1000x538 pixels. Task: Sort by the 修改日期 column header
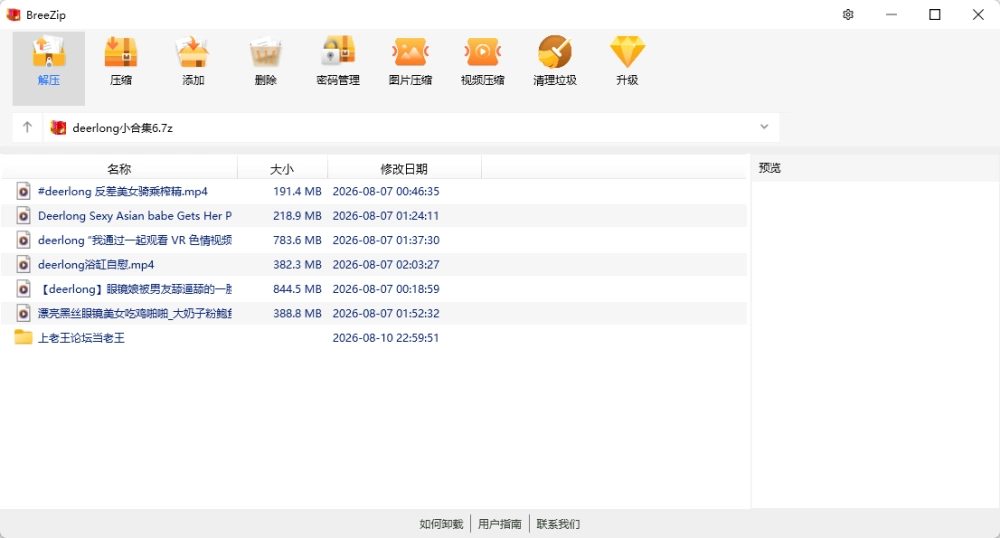point(404,168)
